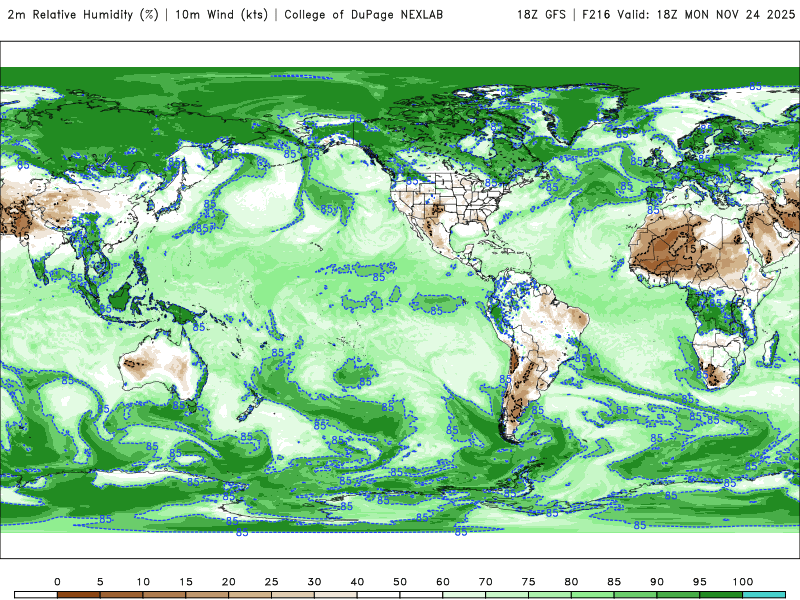Click the "College of DuPage NEXLAB" text
The width and height of the screenshot is (800, 600).
363,15
